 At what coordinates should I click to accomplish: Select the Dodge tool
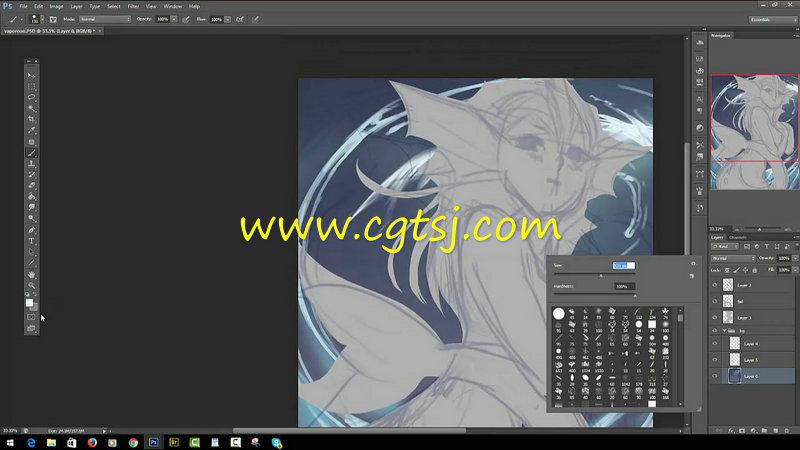pos(31,219)
